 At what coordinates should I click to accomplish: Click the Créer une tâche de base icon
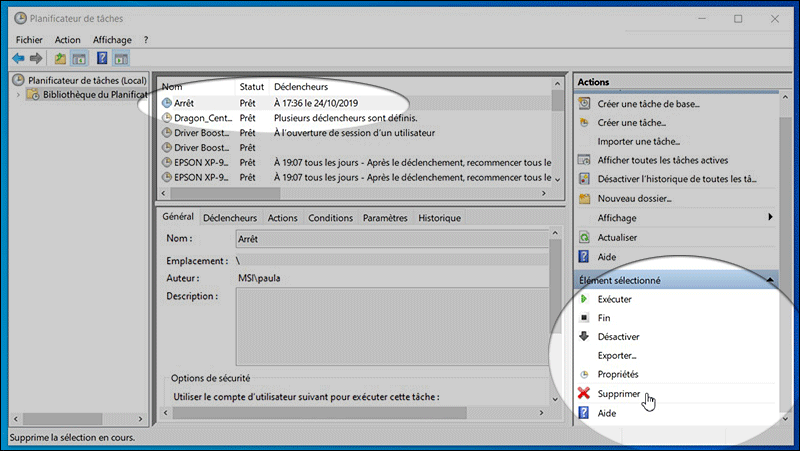point(584,104)
